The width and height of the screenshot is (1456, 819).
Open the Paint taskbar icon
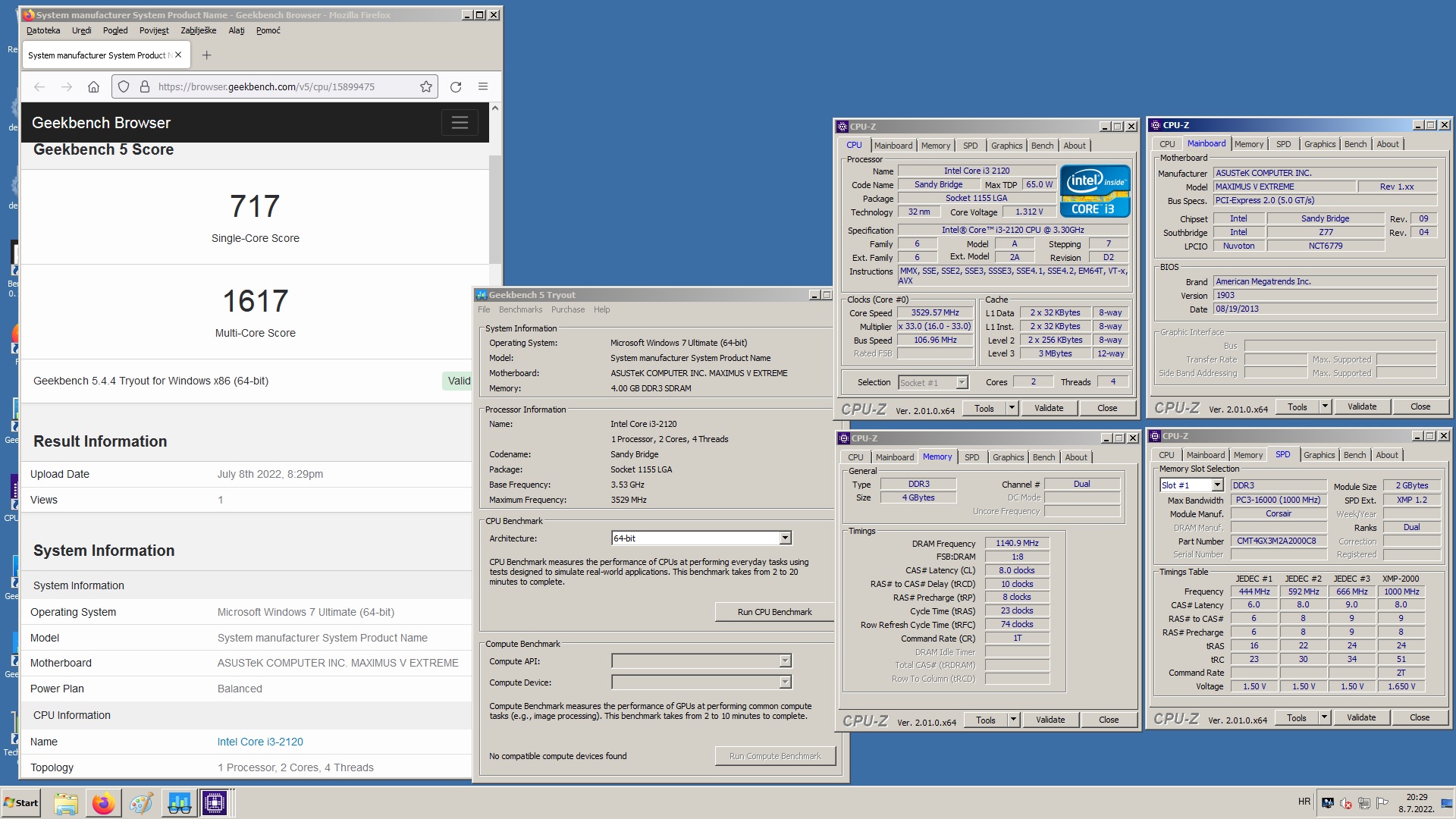(x=141, y=802)
